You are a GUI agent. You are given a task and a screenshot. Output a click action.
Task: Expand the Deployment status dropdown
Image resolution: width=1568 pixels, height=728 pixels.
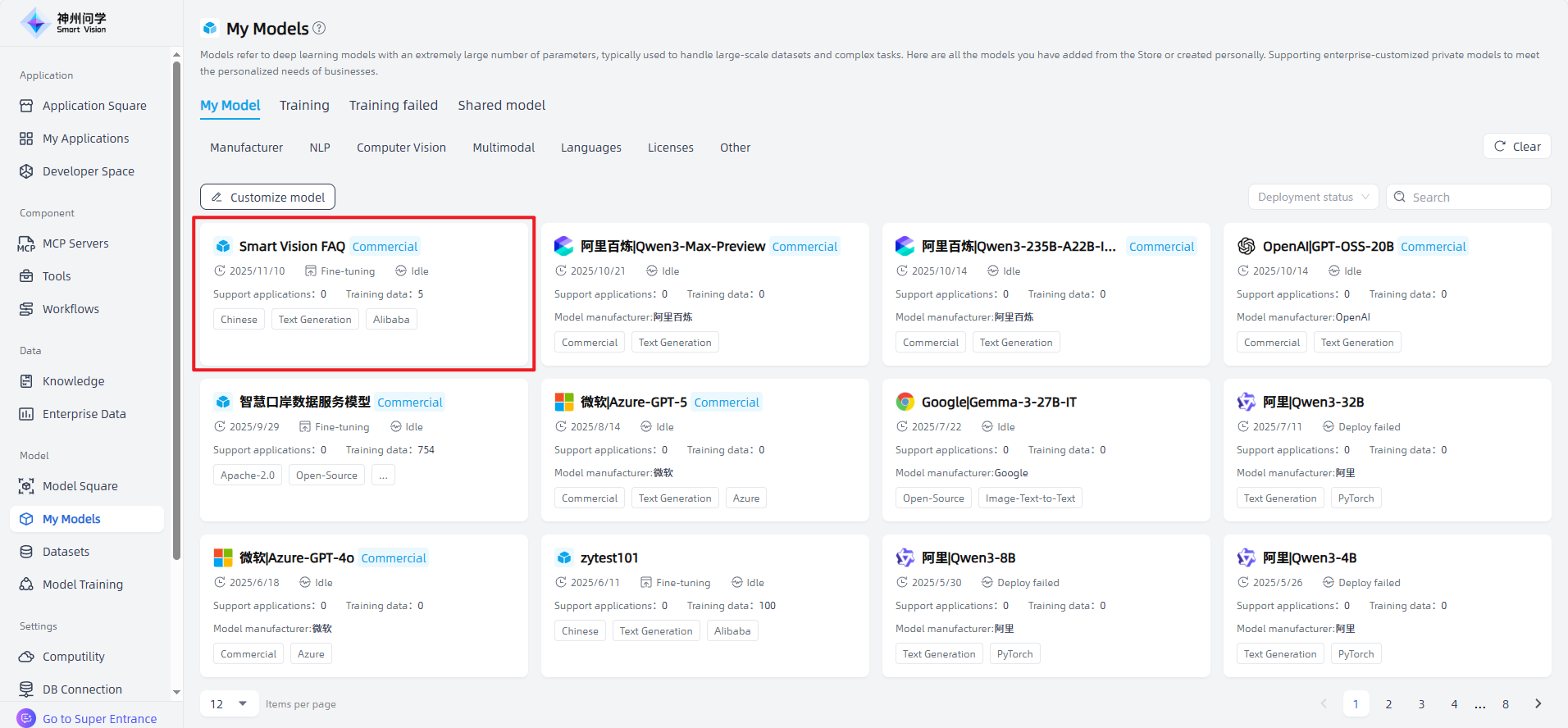[x=1313, y=197]
